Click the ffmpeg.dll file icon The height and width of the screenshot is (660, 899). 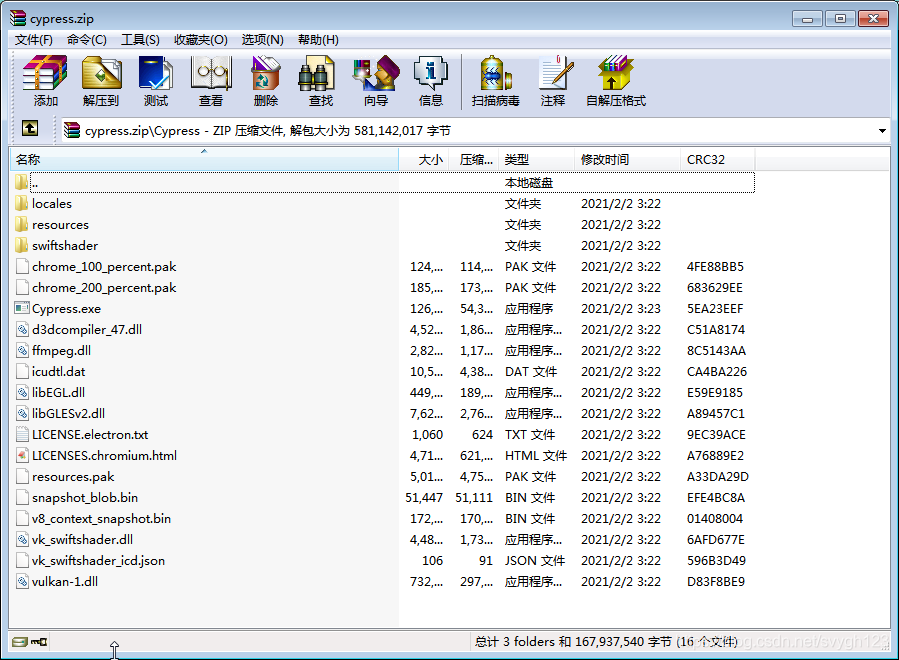(x=22, y=350)
